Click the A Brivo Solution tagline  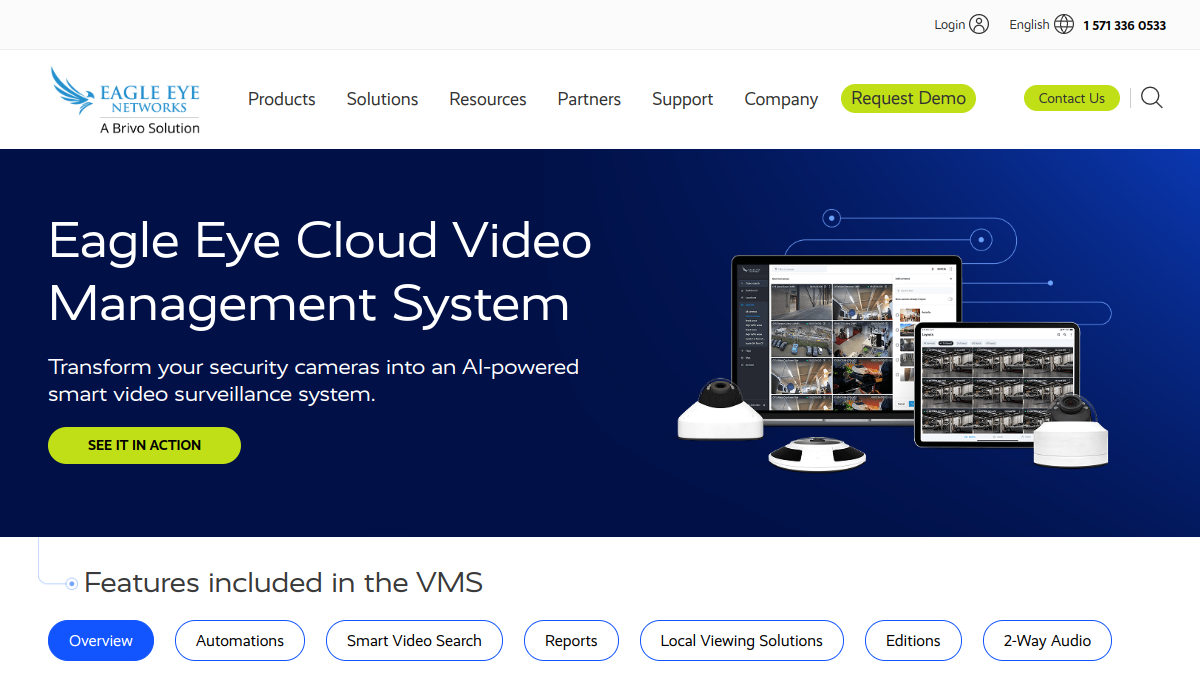tap(150, 128)
